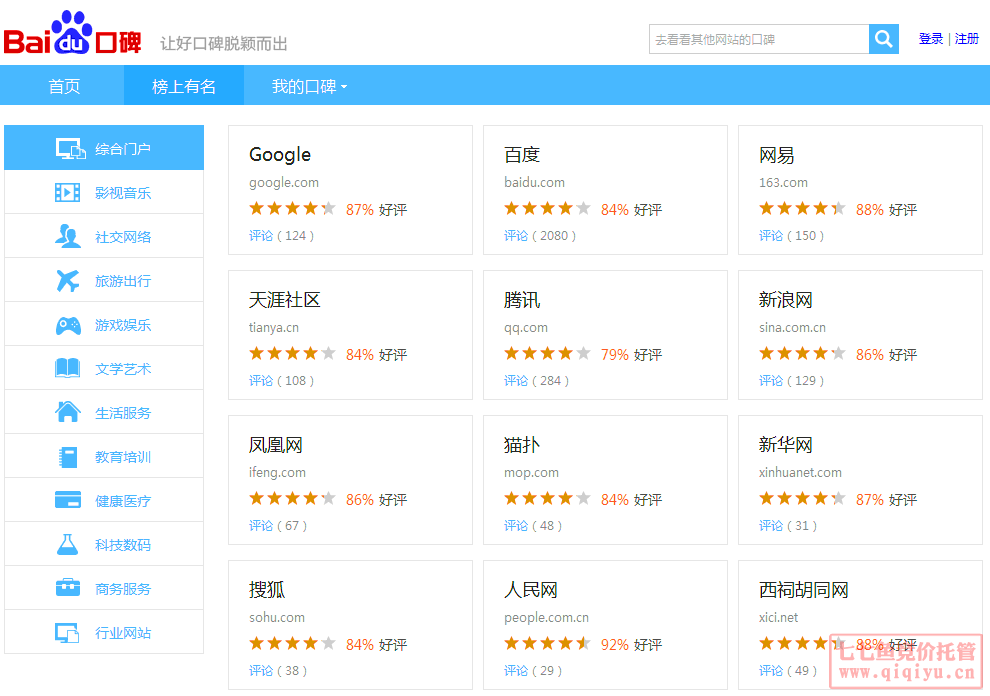Click the 登录 link

[x=930, y=39]
